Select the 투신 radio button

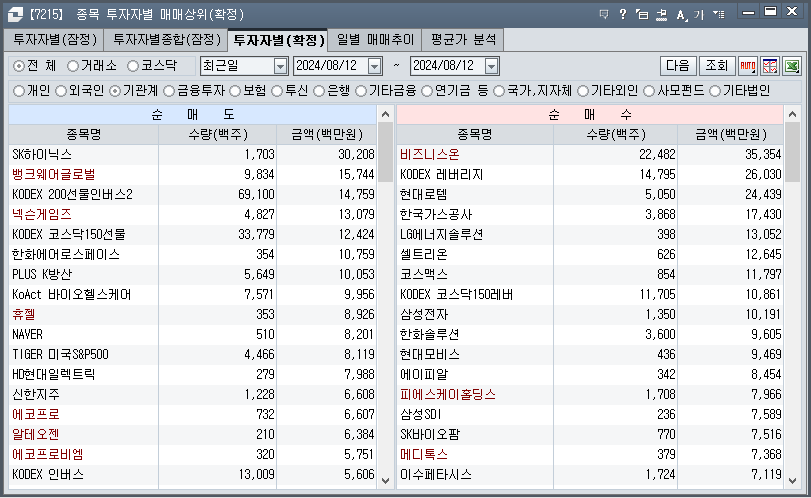277,91
